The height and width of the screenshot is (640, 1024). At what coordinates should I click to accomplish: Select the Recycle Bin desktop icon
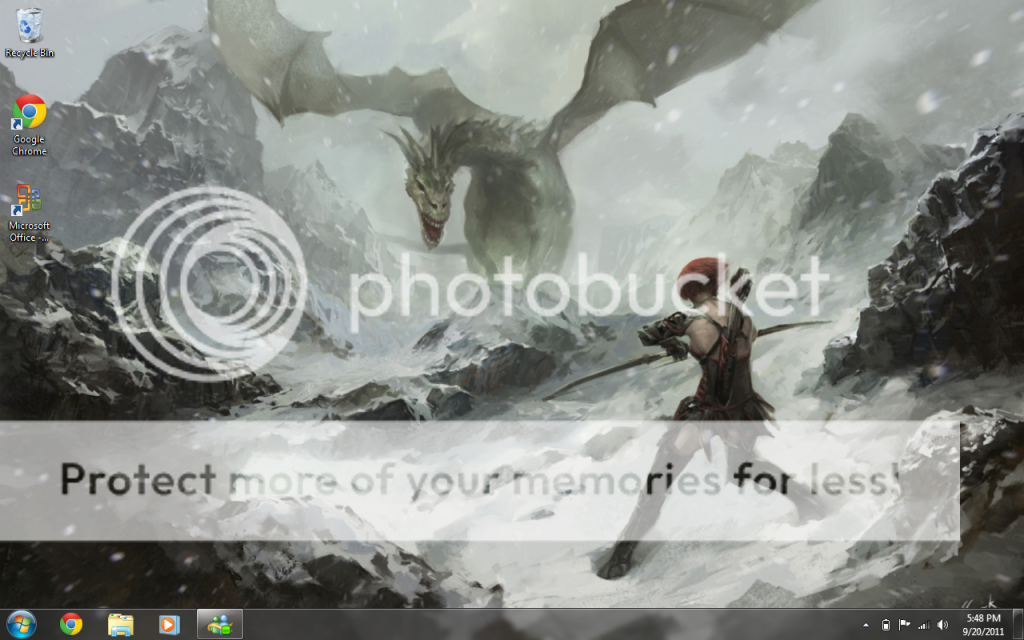[x=29, y=24]
